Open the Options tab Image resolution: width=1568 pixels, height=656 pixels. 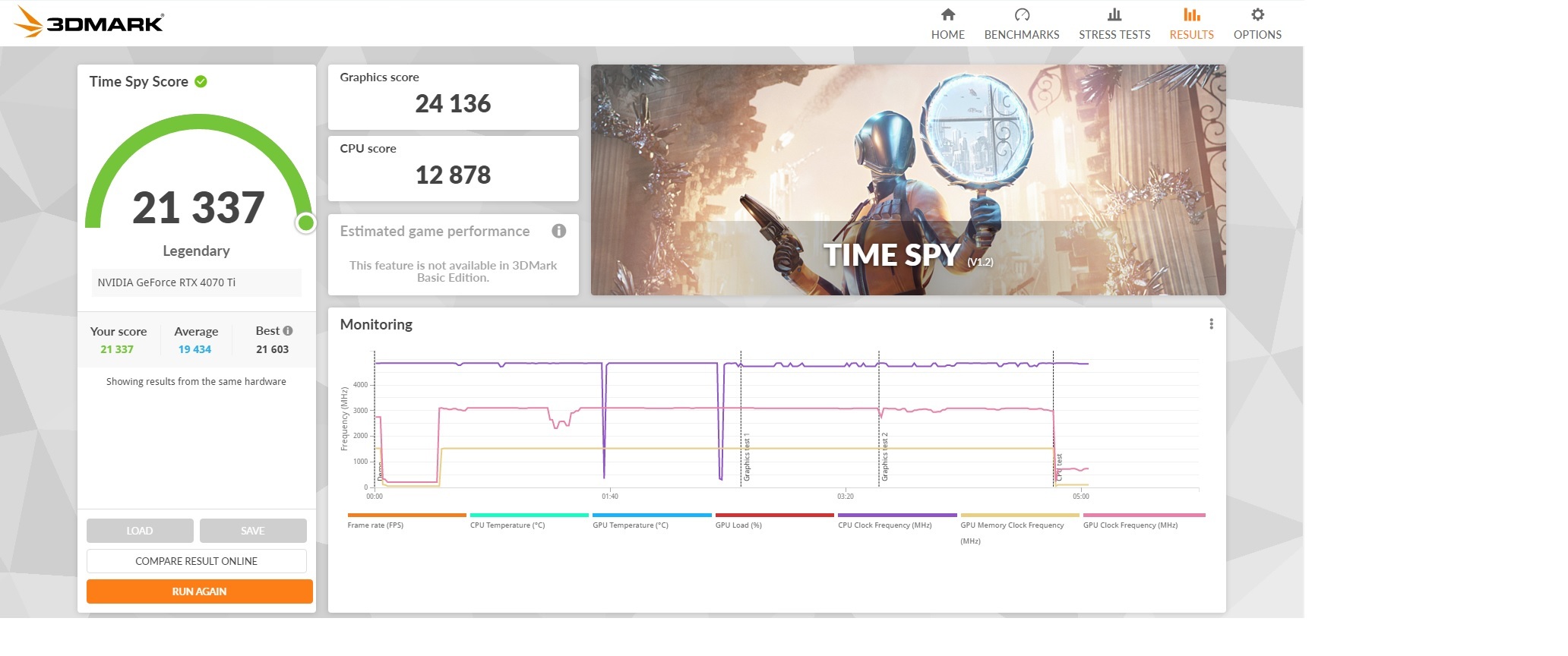click(1257, 24)
